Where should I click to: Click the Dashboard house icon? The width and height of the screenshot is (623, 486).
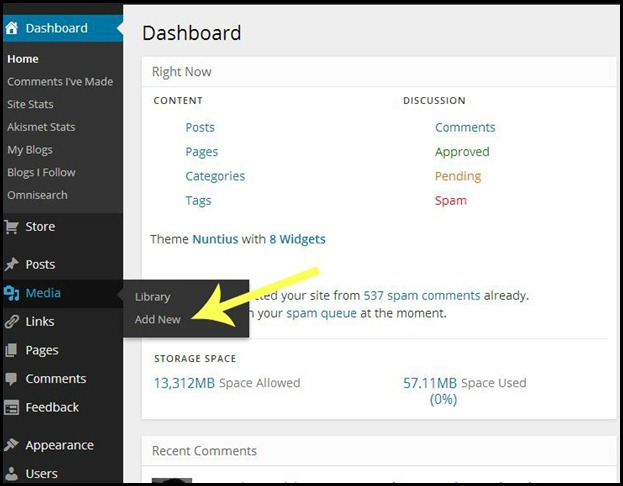[12, 28]
